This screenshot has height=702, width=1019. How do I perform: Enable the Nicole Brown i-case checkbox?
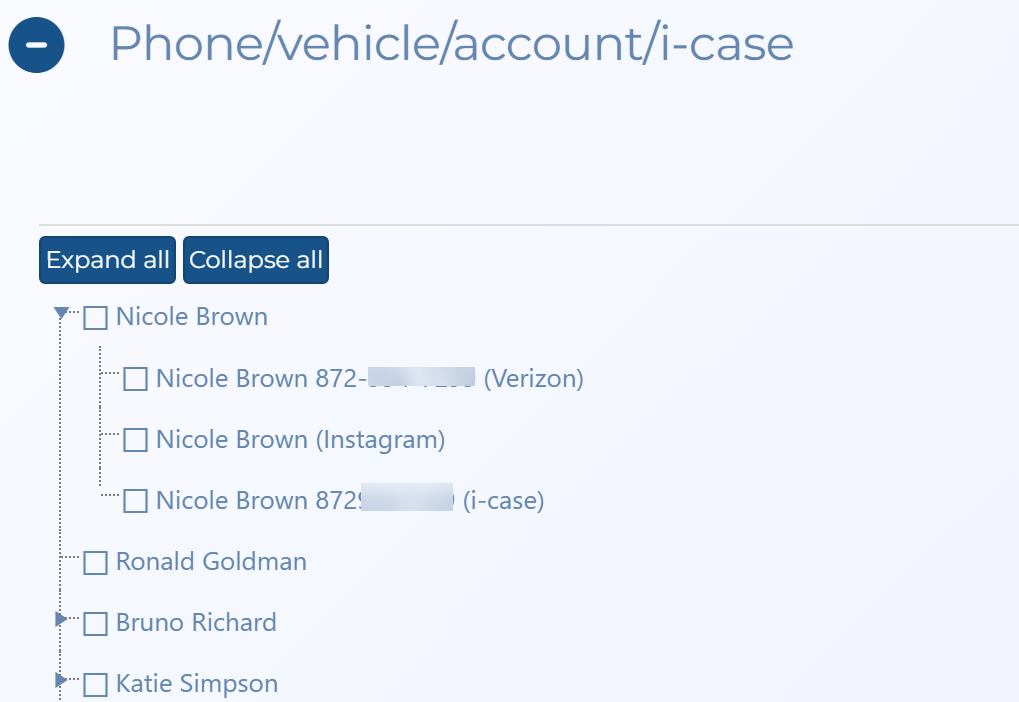point(135,501)
